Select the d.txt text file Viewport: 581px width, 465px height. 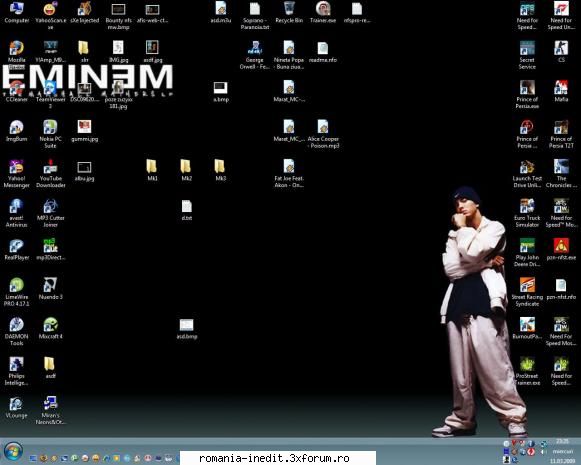[x=186, y=210]
